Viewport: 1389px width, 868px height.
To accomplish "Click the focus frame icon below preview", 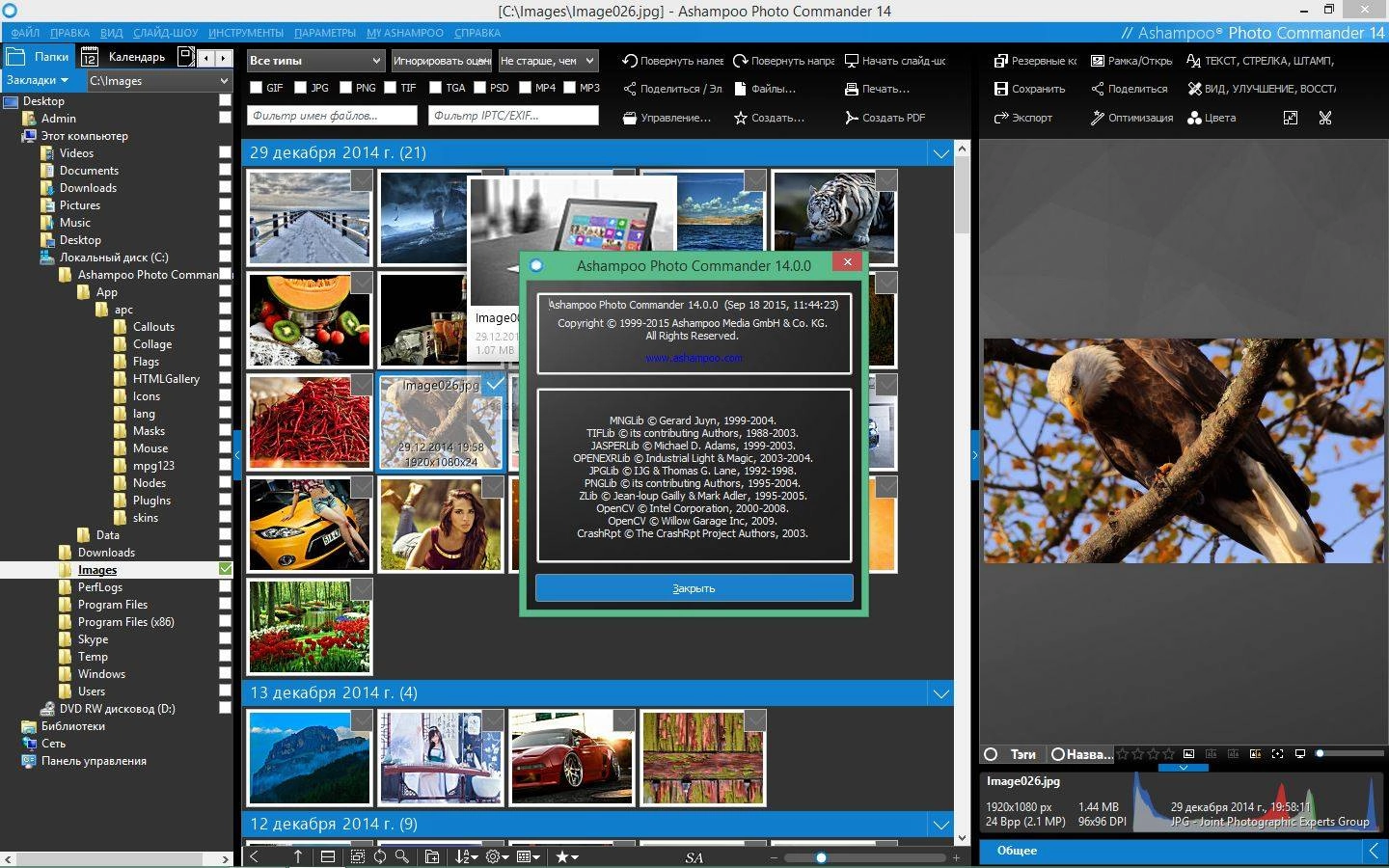I will tap(1277, 754).
